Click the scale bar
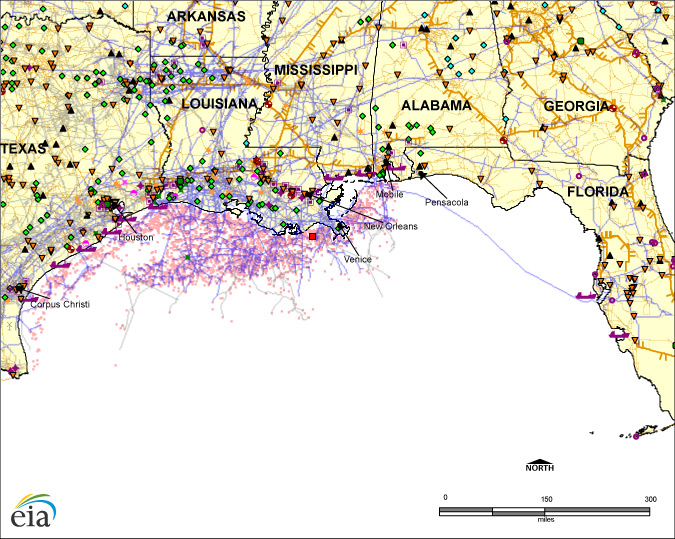This screenshot has height=539, width=675. tap(545, 511)
